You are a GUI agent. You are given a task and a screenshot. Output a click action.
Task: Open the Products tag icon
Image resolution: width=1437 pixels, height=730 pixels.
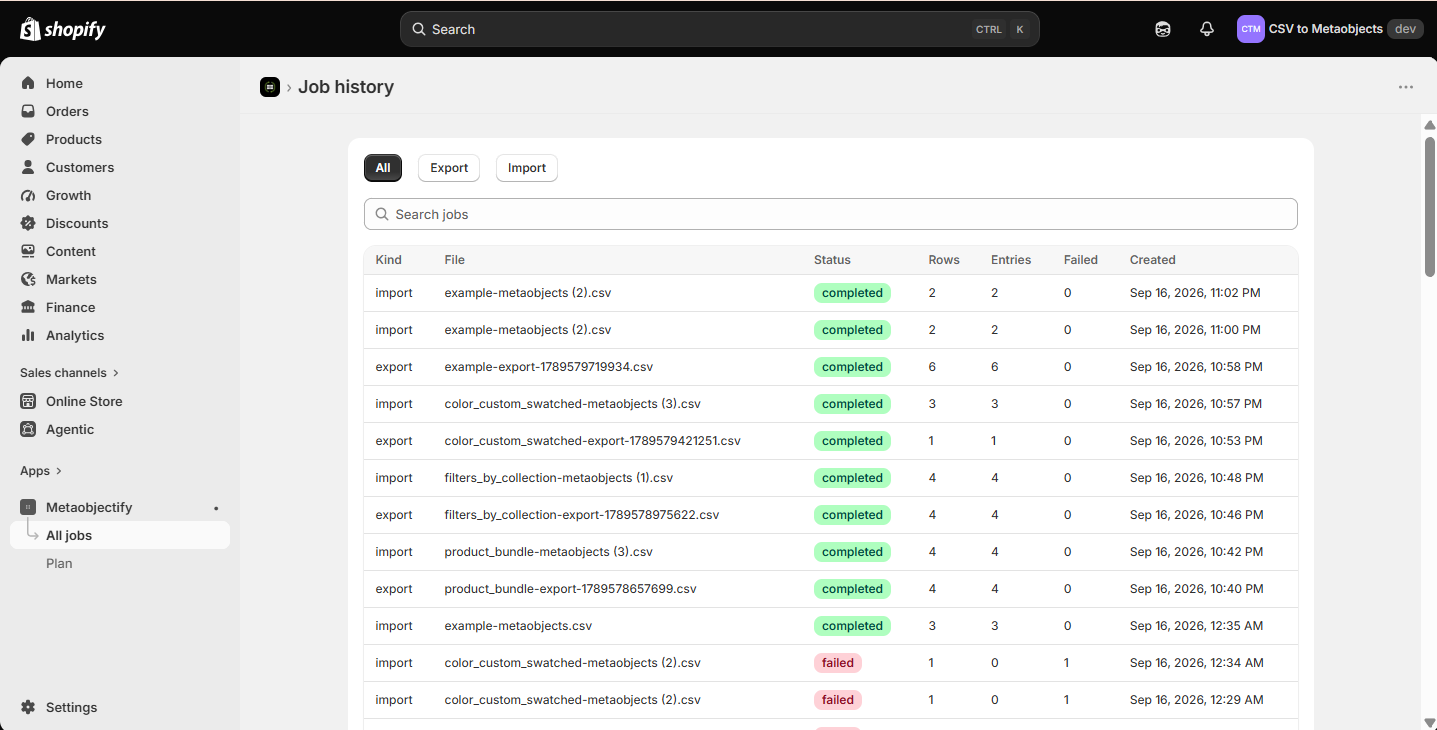click(28, 139)
